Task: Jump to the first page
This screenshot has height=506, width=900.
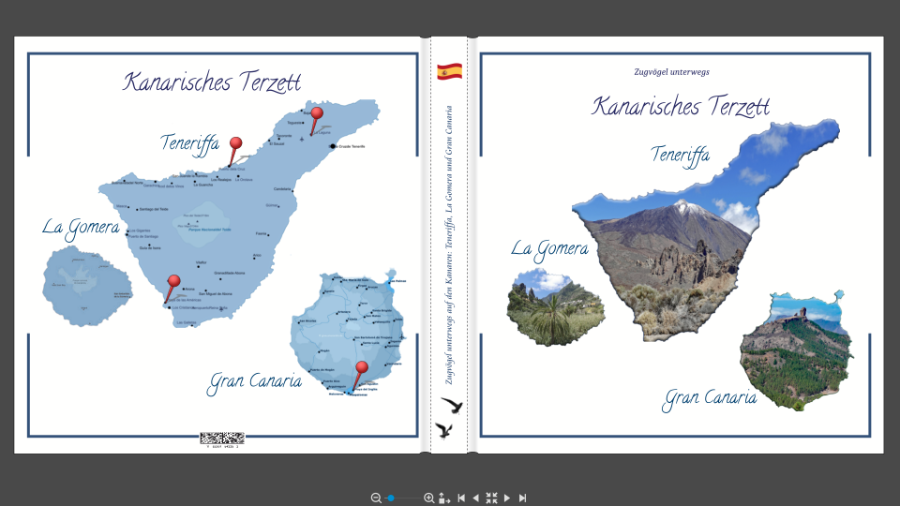Action: coord(461,498)
